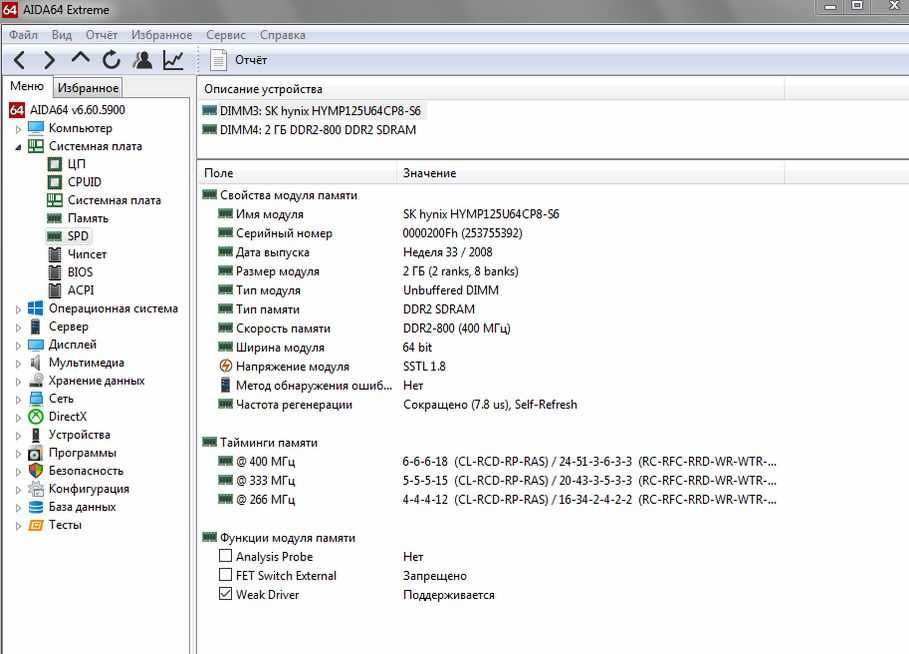Select the BIOS chip icon

[x=54, y=272]
